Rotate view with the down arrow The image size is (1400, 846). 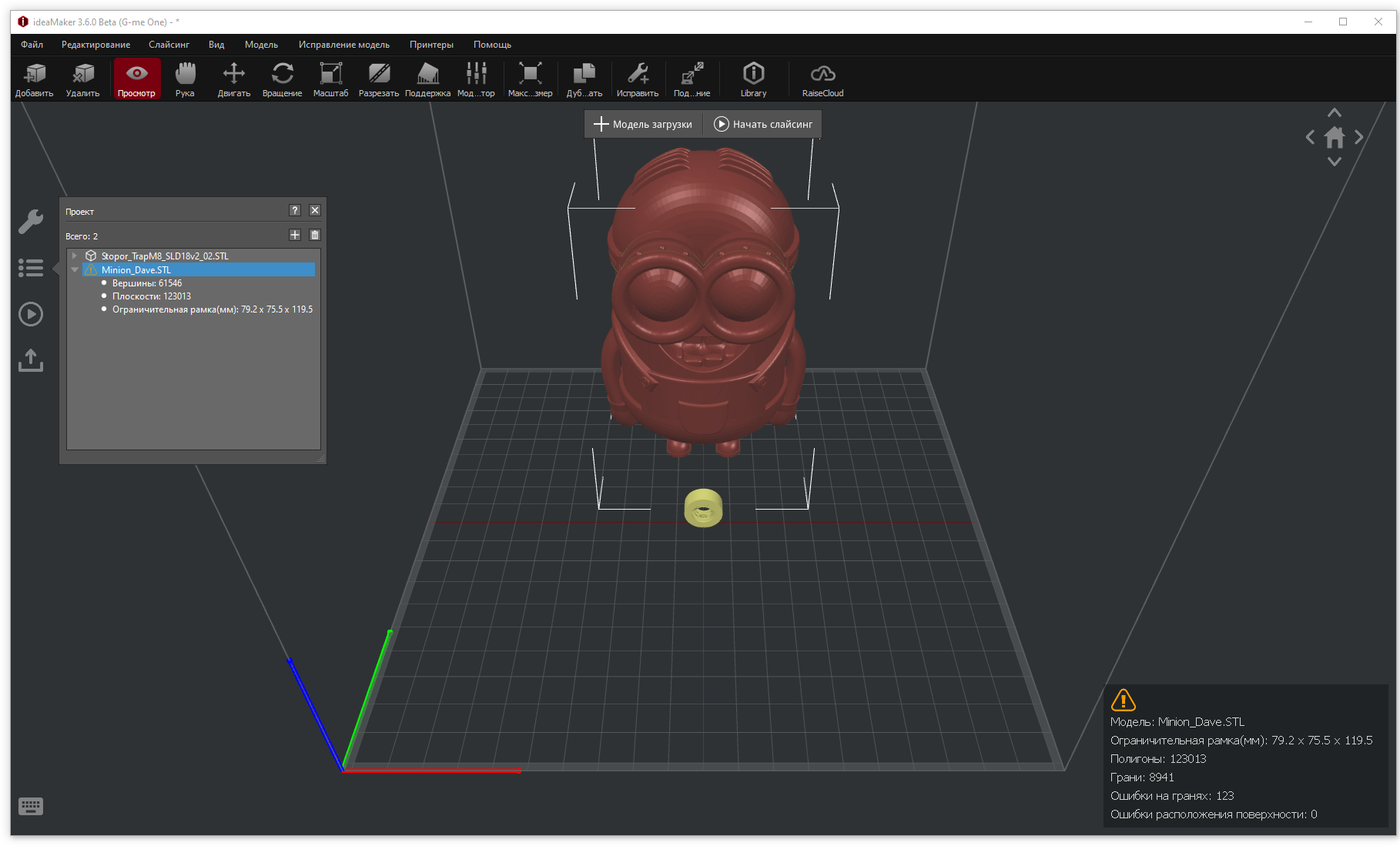click(1335, 162)
